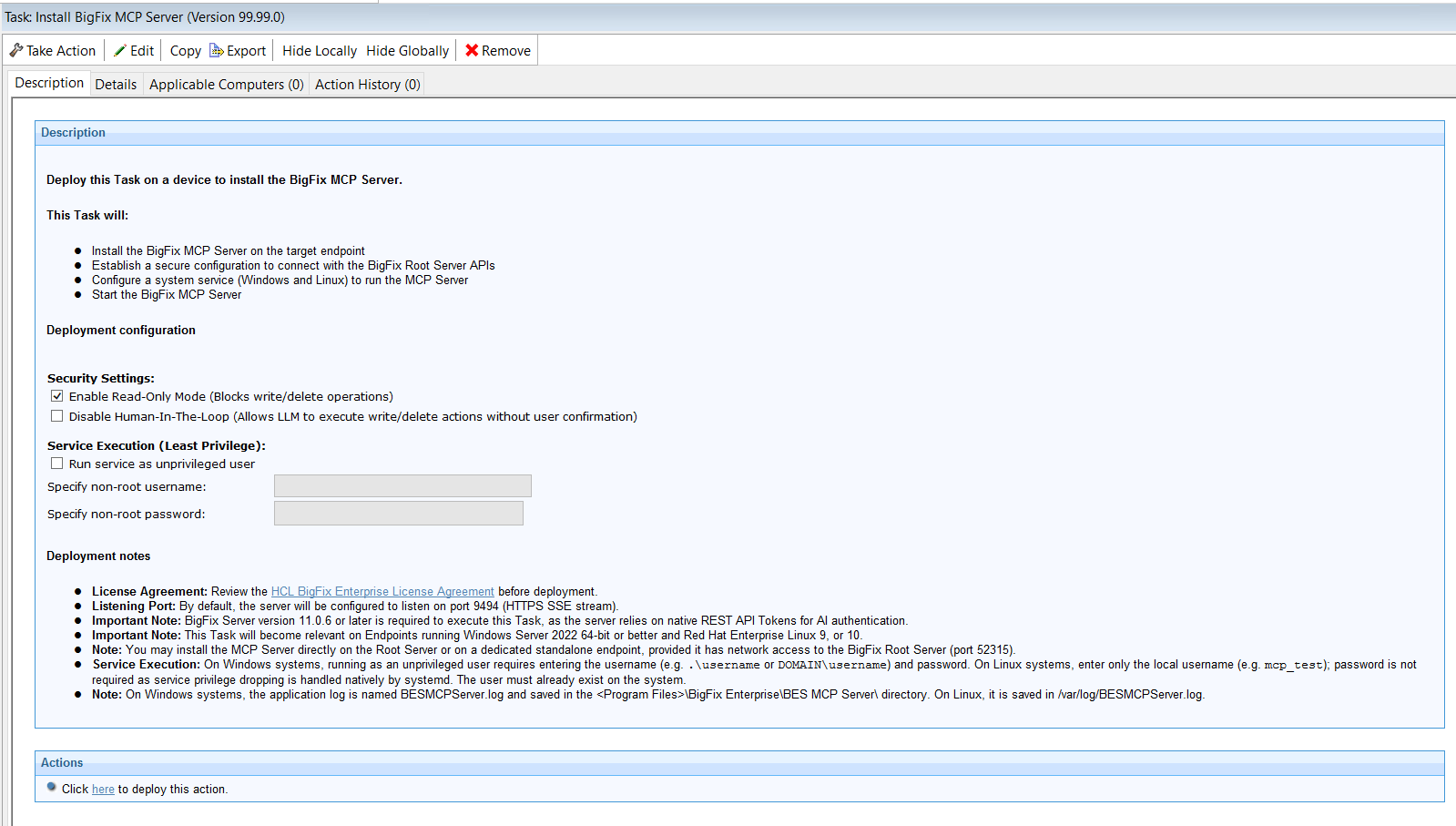
Task: Open the Action History (0) tab
Action: (368, 85)
